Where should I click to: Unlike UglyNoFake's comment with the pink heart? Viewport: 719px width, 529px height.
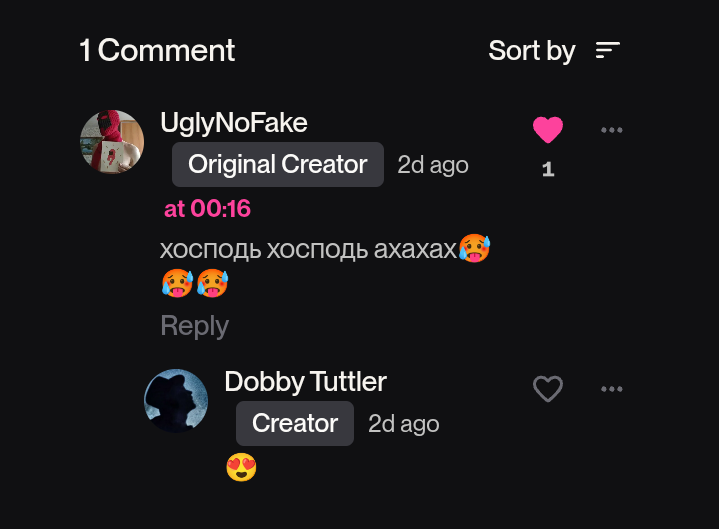point(548,130)
